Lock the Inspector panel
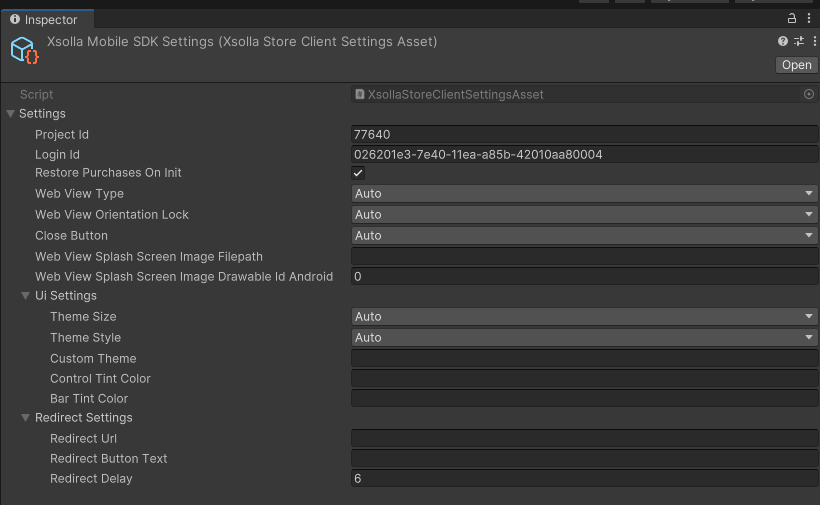Screen dimensions: 820x505 792,18
